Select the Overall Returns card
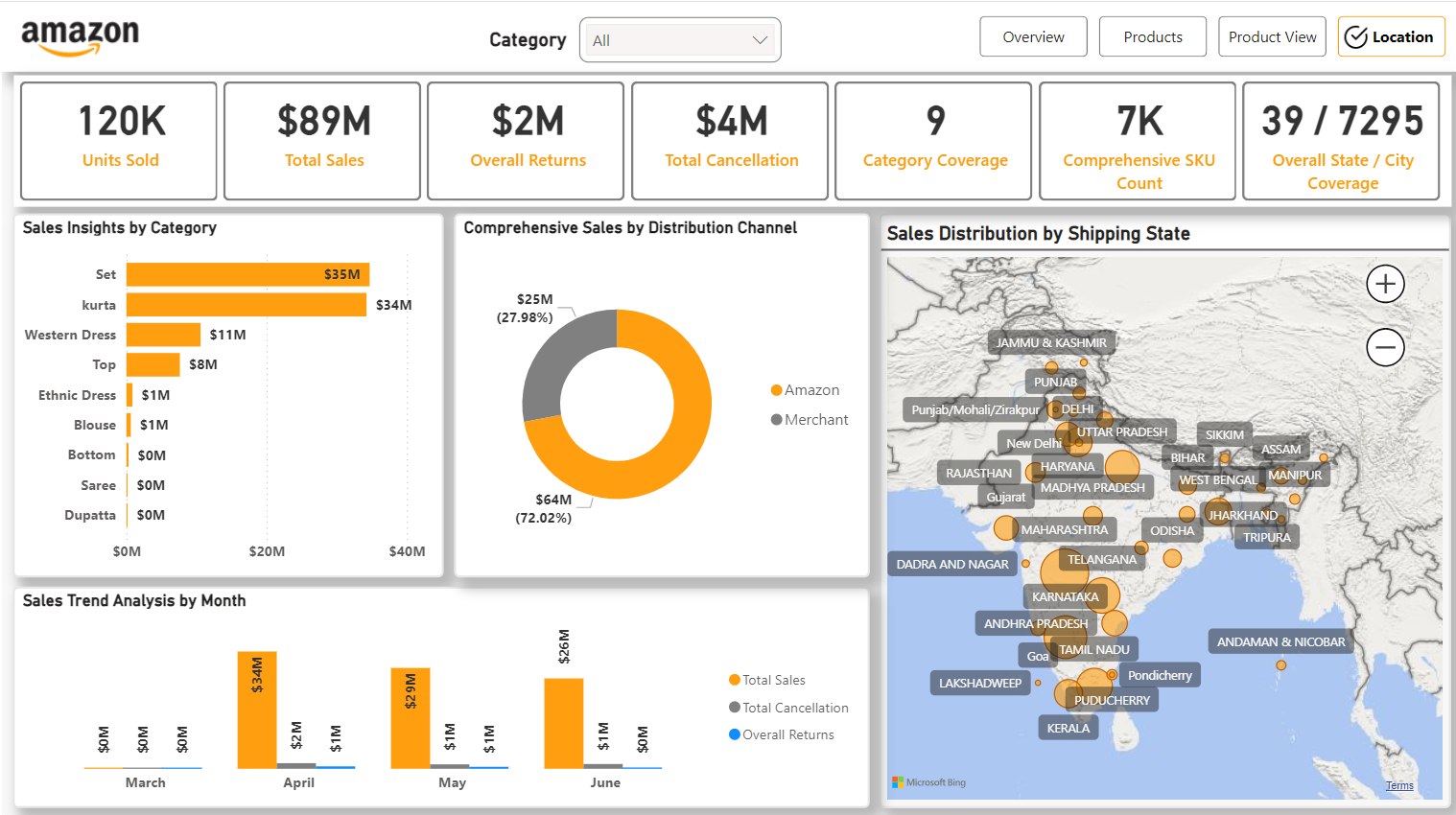1456x815 pixels. 526,141
